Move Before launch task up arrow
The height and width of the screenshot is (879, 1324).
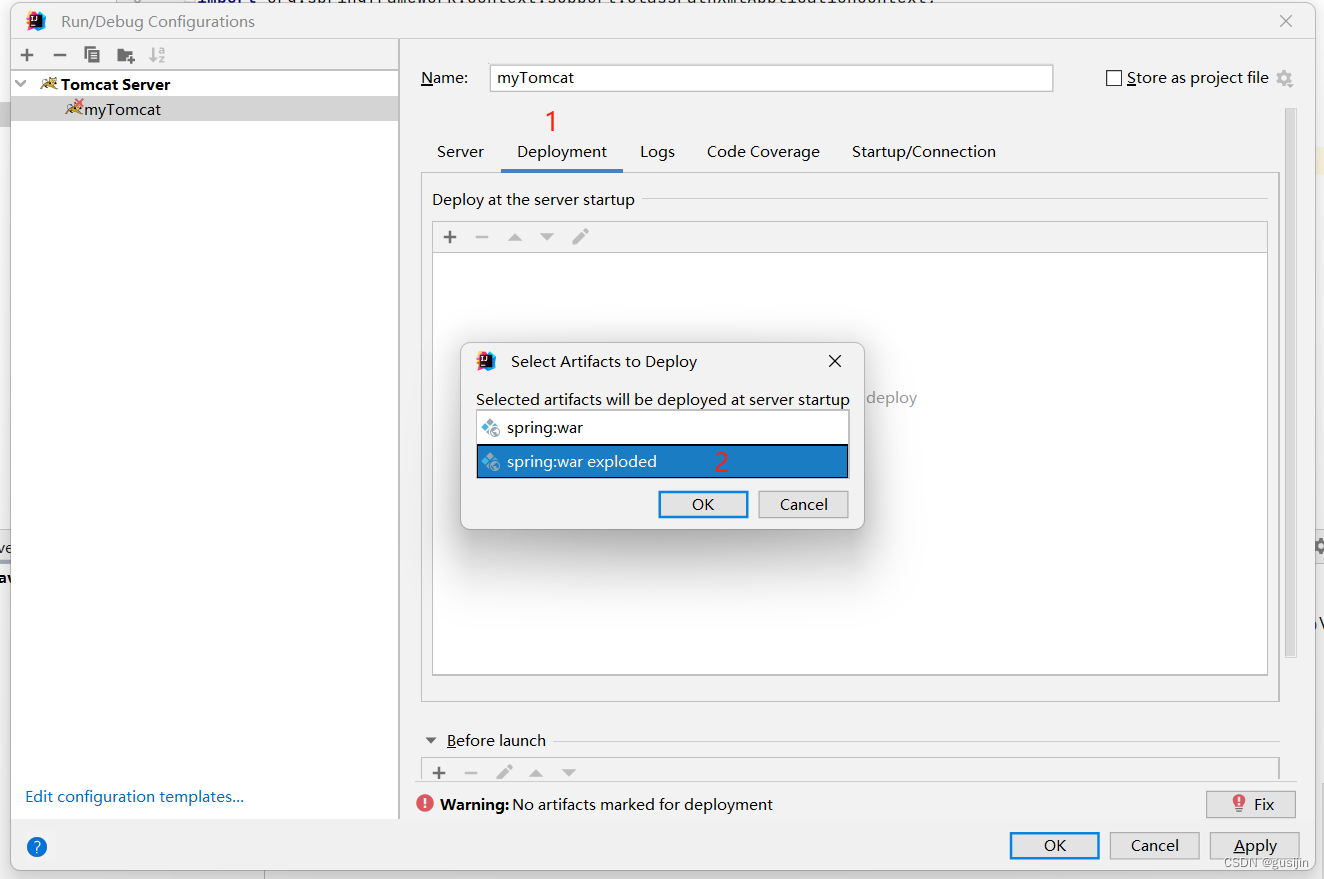point(536,773)
